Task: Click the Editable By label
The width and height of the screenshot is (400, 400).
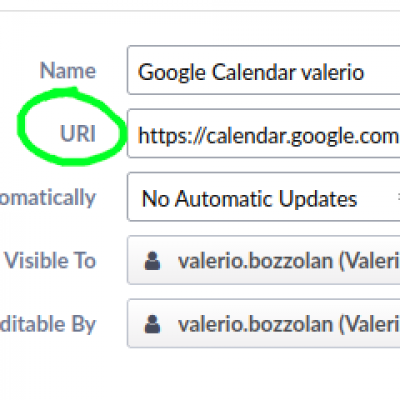Action: 48,324
